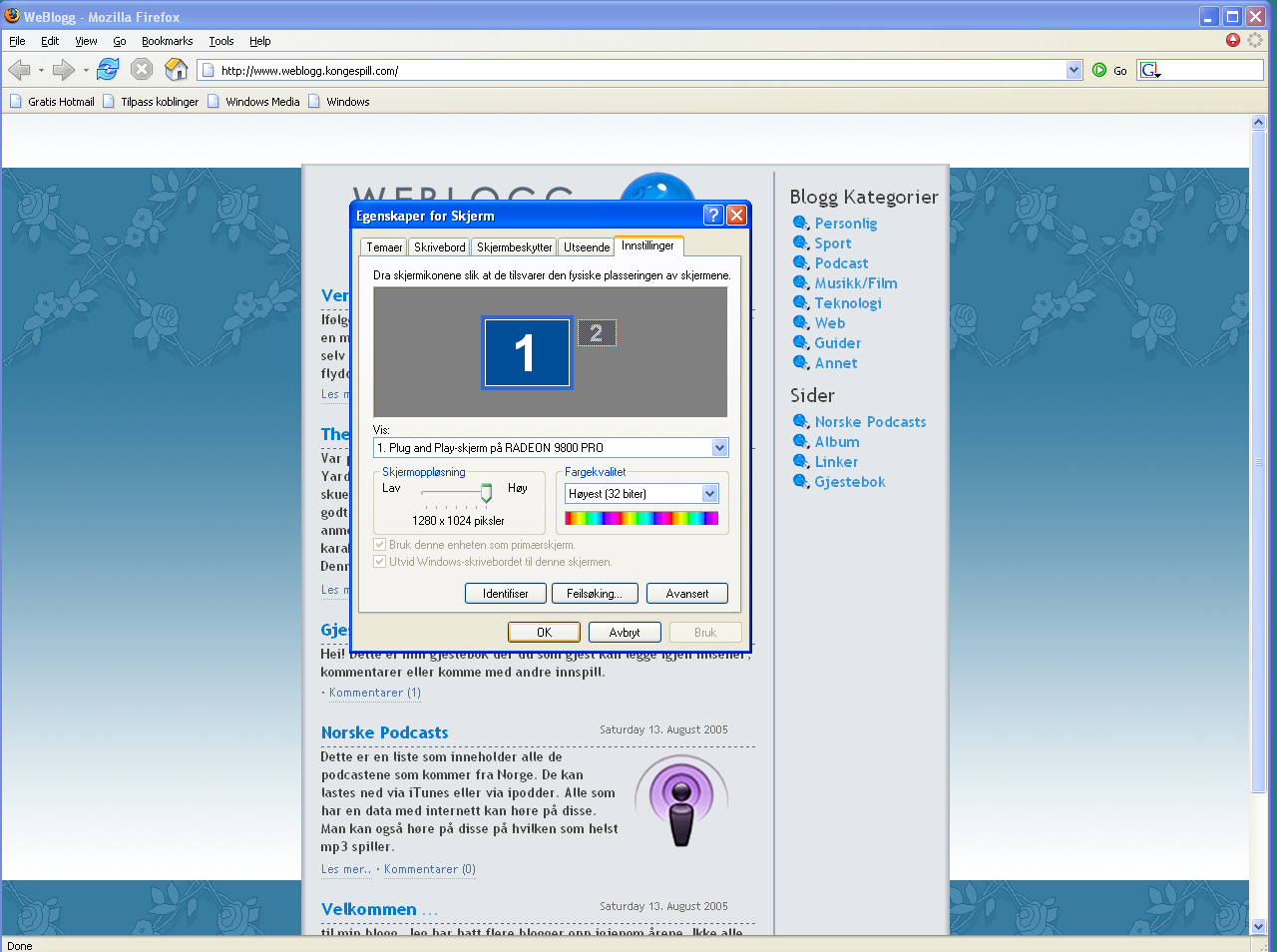Click the rainbow color quality preview bar
Viewport: 1277px width, 952px height.
(x=641, y=518)
